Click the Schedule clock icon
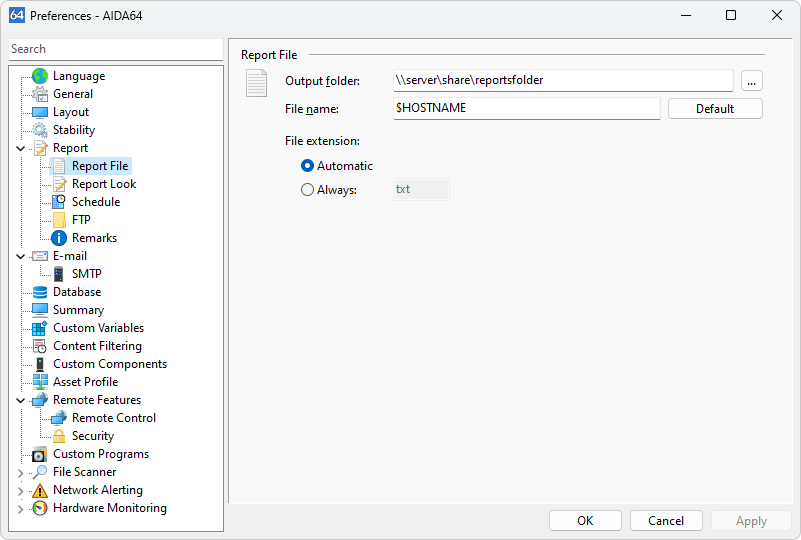Image resolution: width=801 pixels, height=540 pixels. click(x=59, y=202)
